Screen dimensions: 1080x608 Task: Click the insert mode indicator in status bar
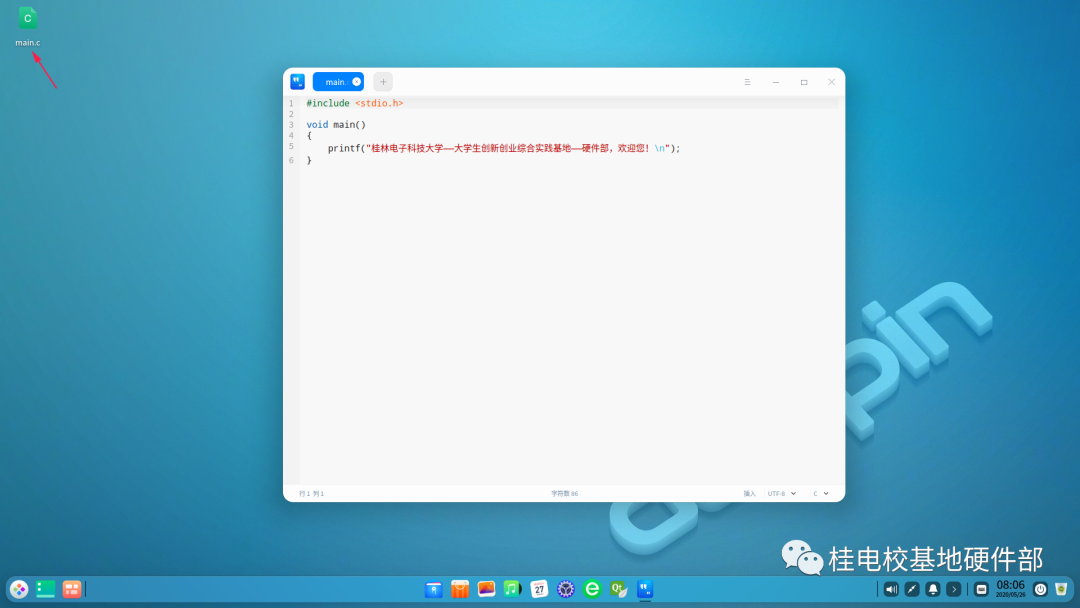(749, 494)
